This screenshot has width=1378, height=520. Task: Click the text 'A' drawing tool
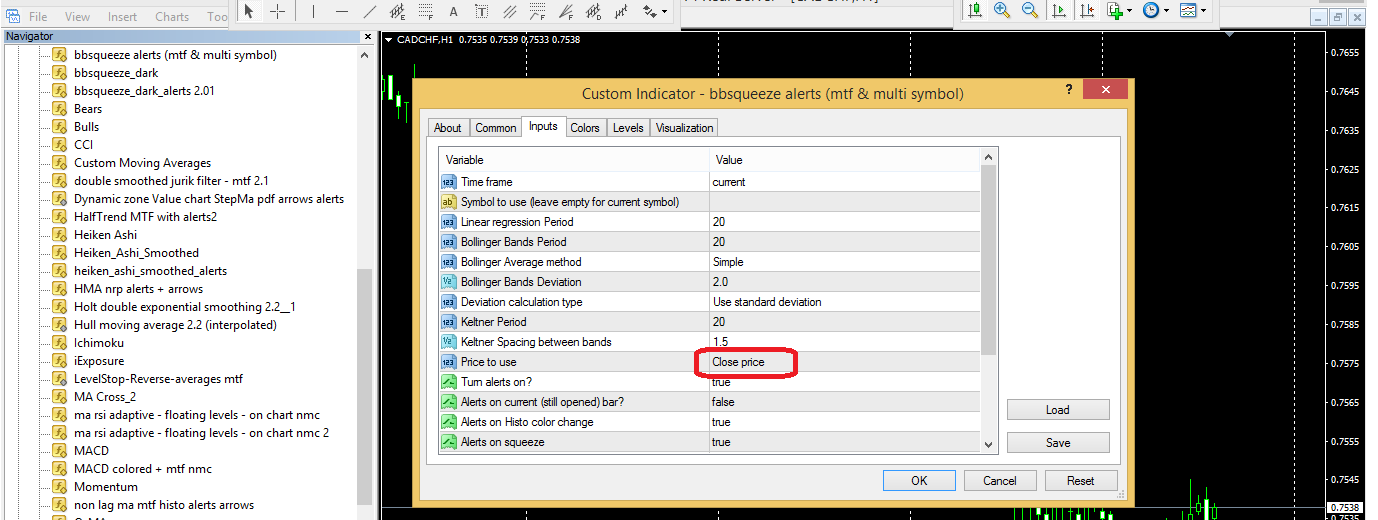click(454, 11)
